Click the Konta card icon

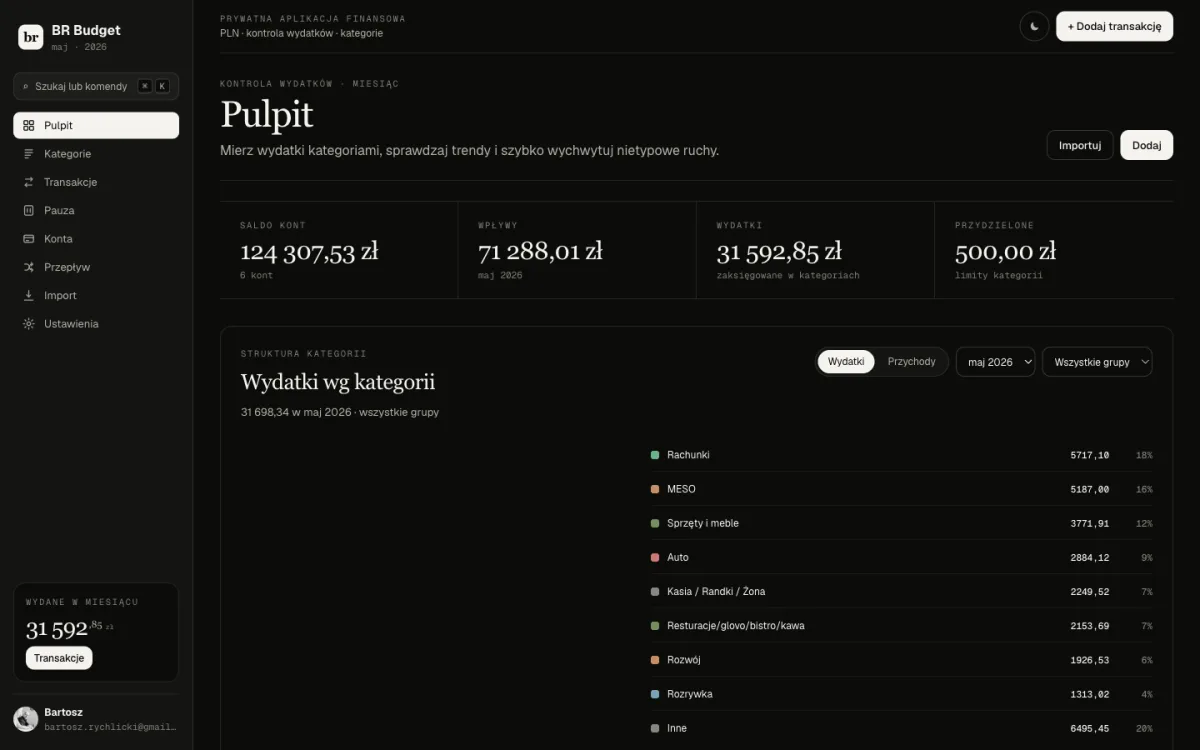tap(28, 239)
